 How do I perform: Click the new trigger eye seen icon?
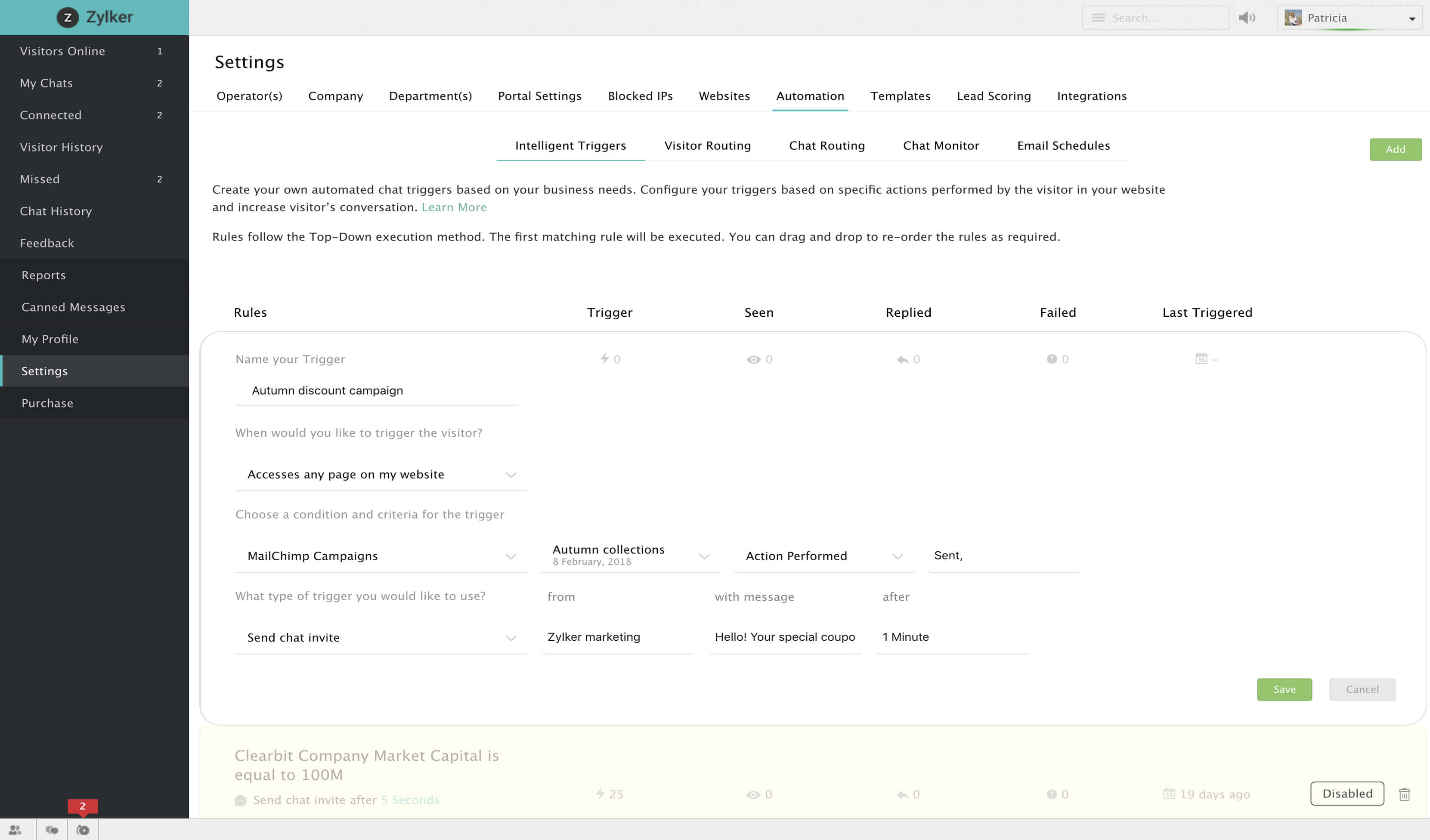(x=753, y=360)
